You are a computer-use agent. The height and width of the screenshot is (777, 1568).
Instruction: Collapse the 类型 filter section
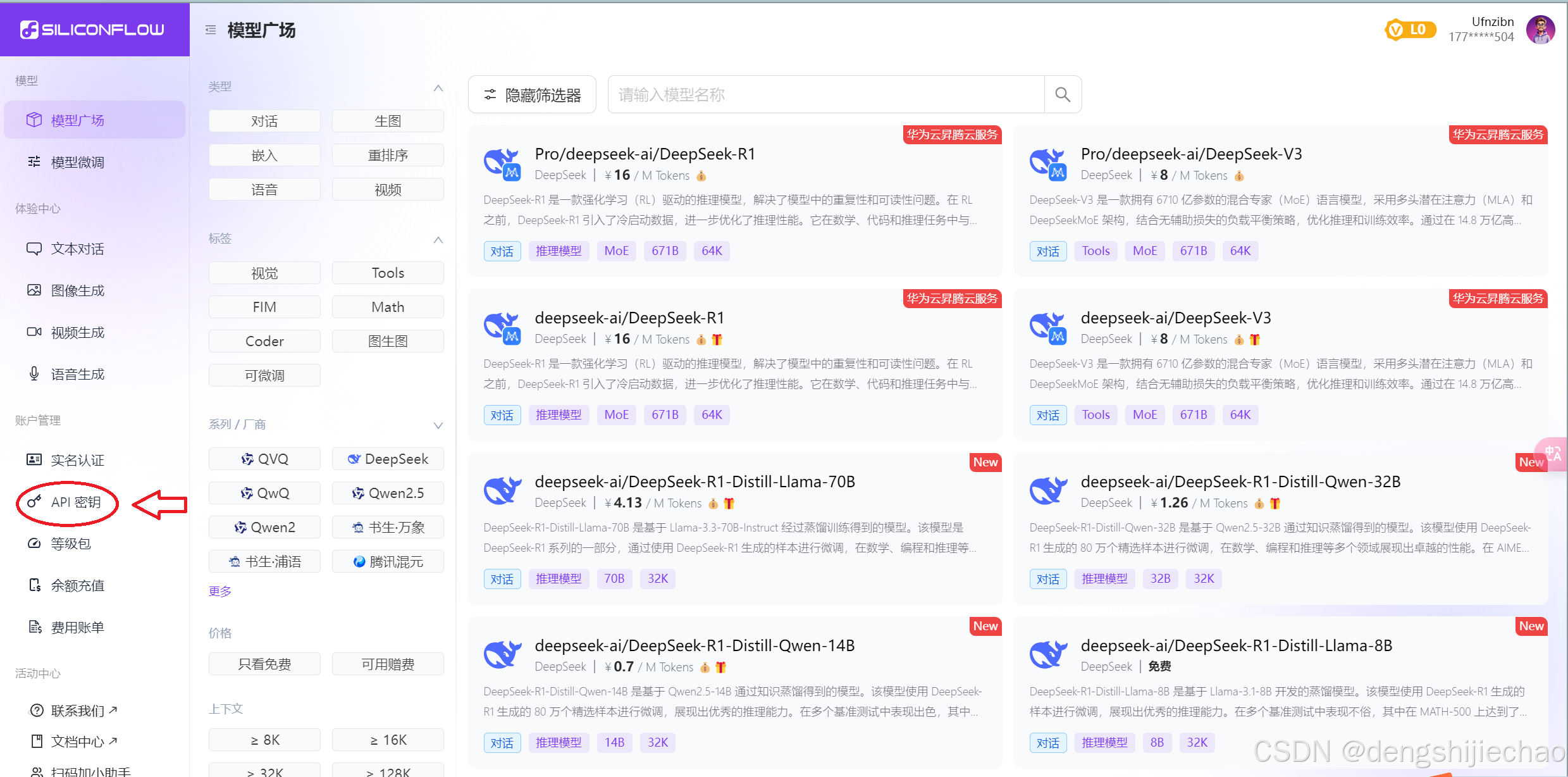438,87
